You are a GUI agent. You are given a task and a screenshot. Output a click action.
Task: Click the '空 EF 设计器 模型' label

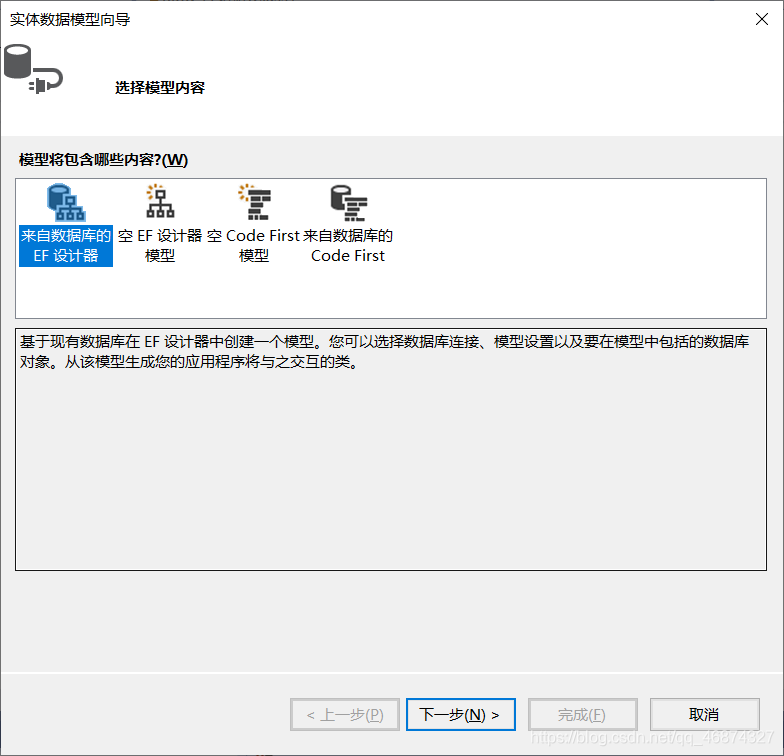tap(160, 246)
